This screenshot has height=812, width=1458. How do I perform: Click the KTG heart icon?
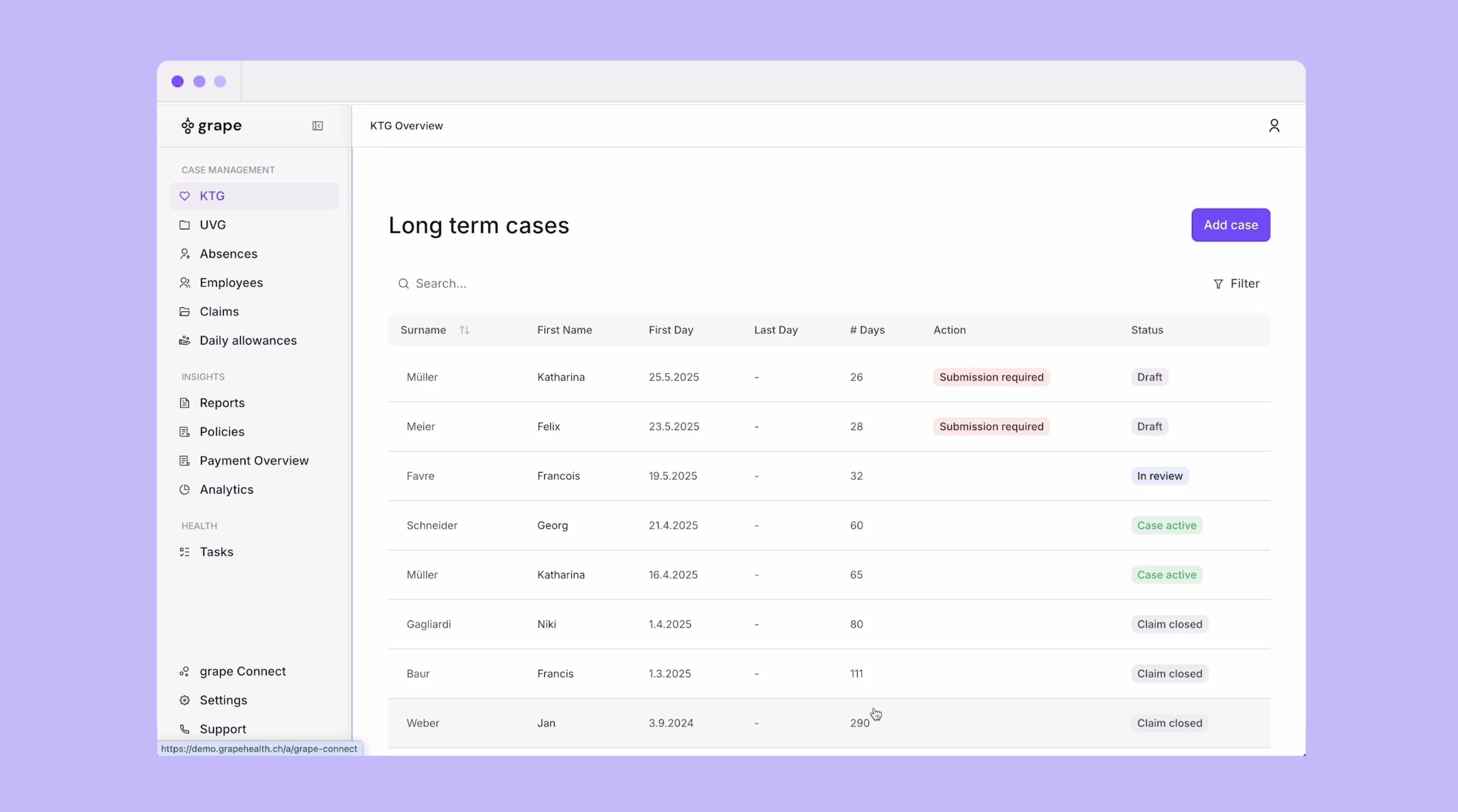pos(185,196)
